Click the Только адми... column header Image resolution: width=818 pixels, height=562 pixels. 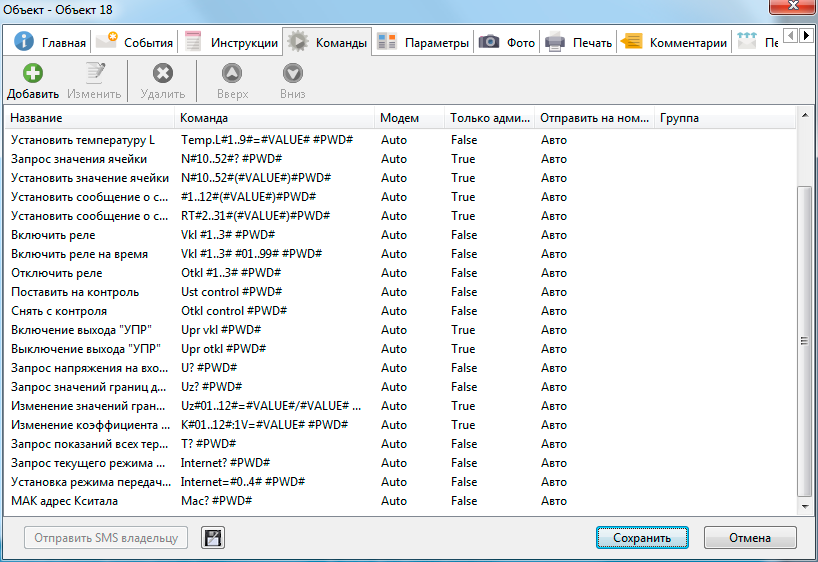pos(490,118)
